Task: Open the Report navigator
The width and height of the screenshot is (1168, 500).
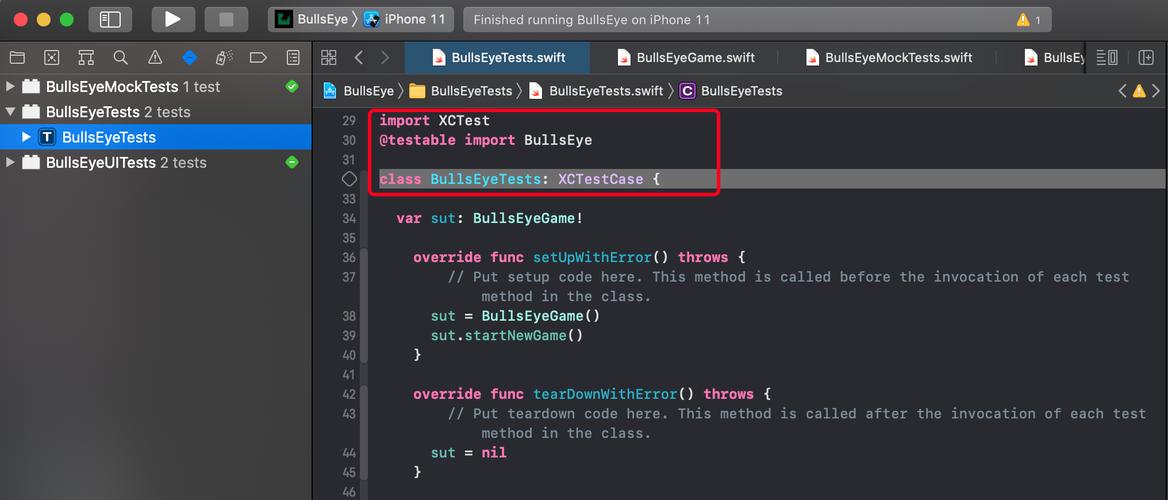Action: click(293, 57)
